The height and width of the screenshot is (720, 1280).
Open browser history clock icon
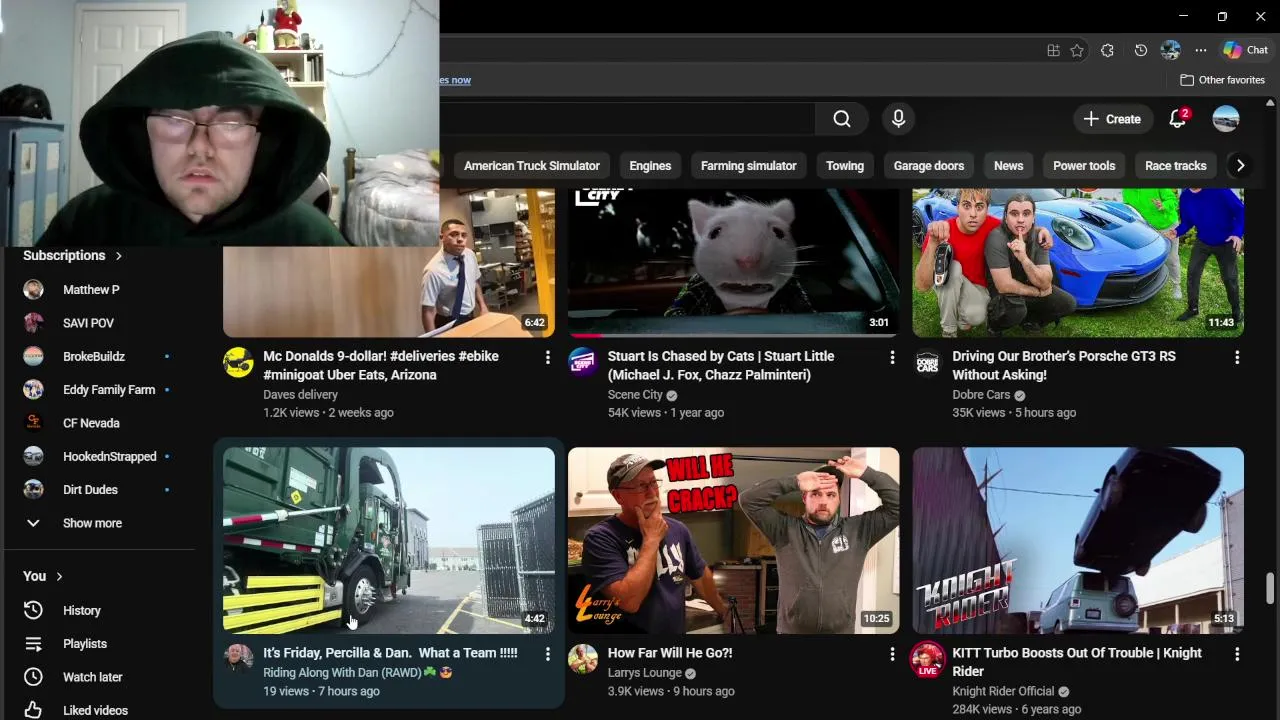(x=1141, y=50)
